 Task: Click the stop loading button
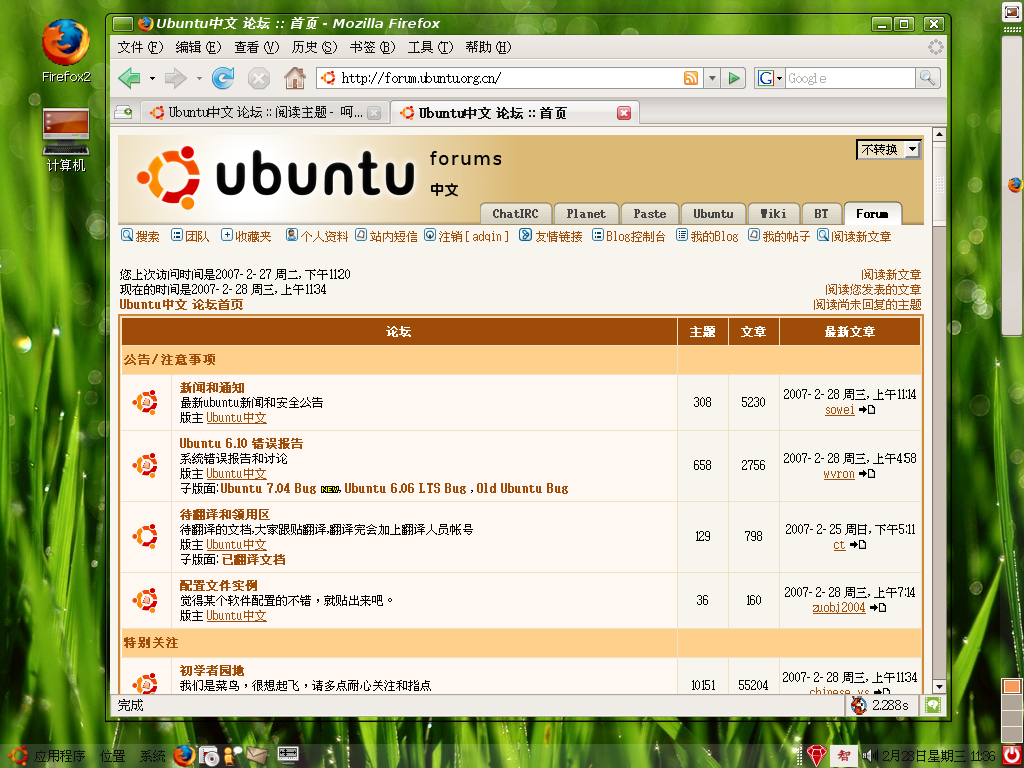[x=259, y=79]
